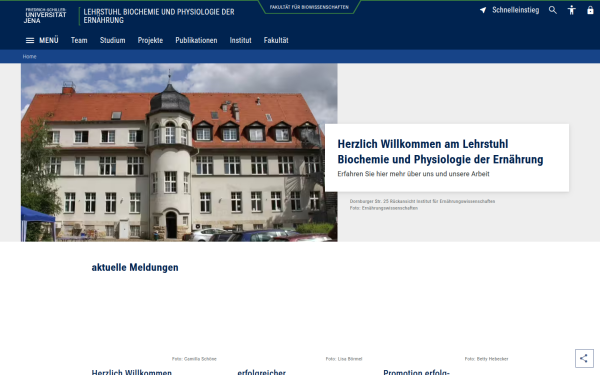Open the Projekte menu item
Viewport: 600px width, 375px height.
pos(150,41)
